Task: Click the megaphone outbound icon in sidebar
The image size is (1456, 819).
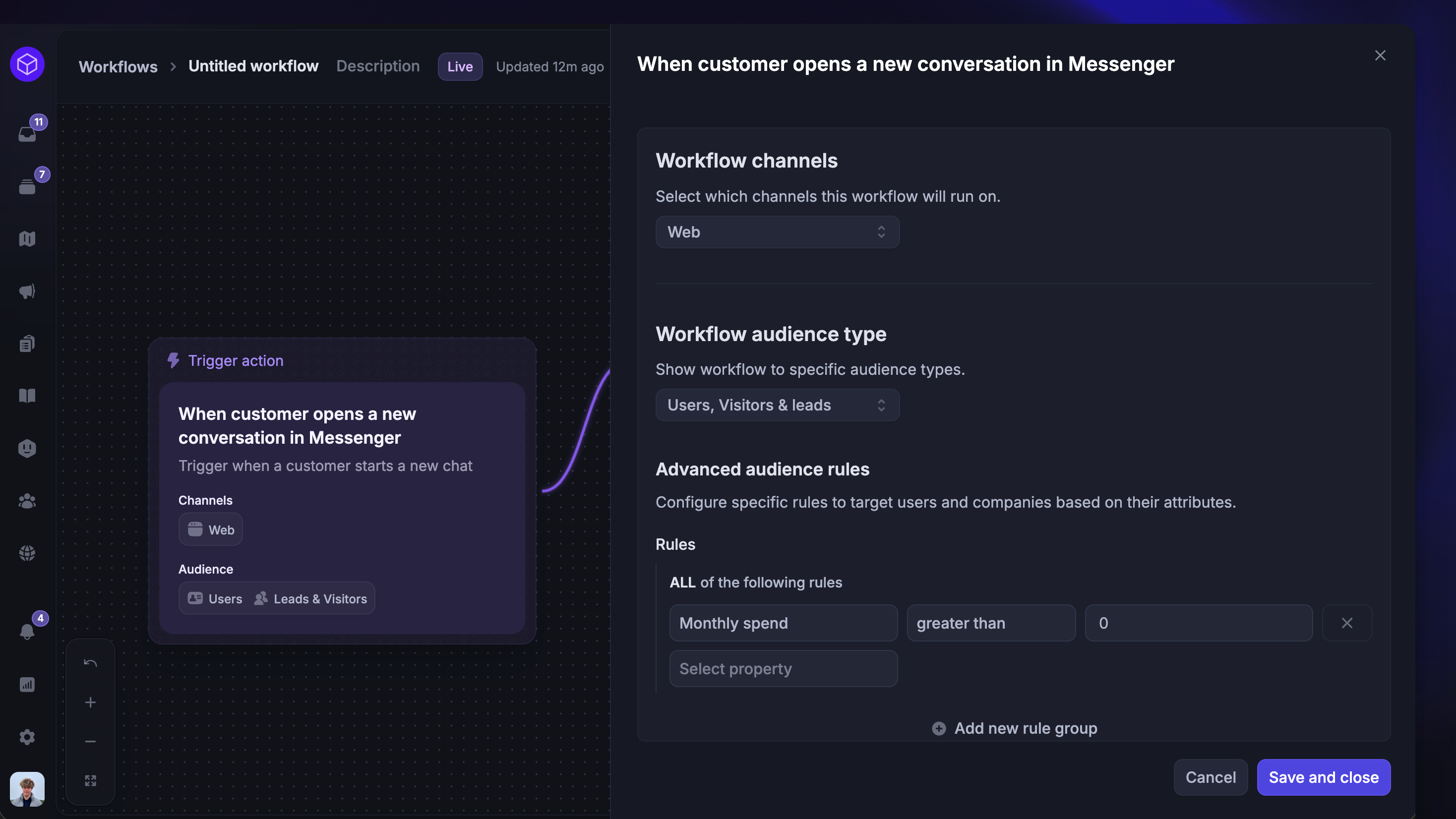Action: coord(27,291)
